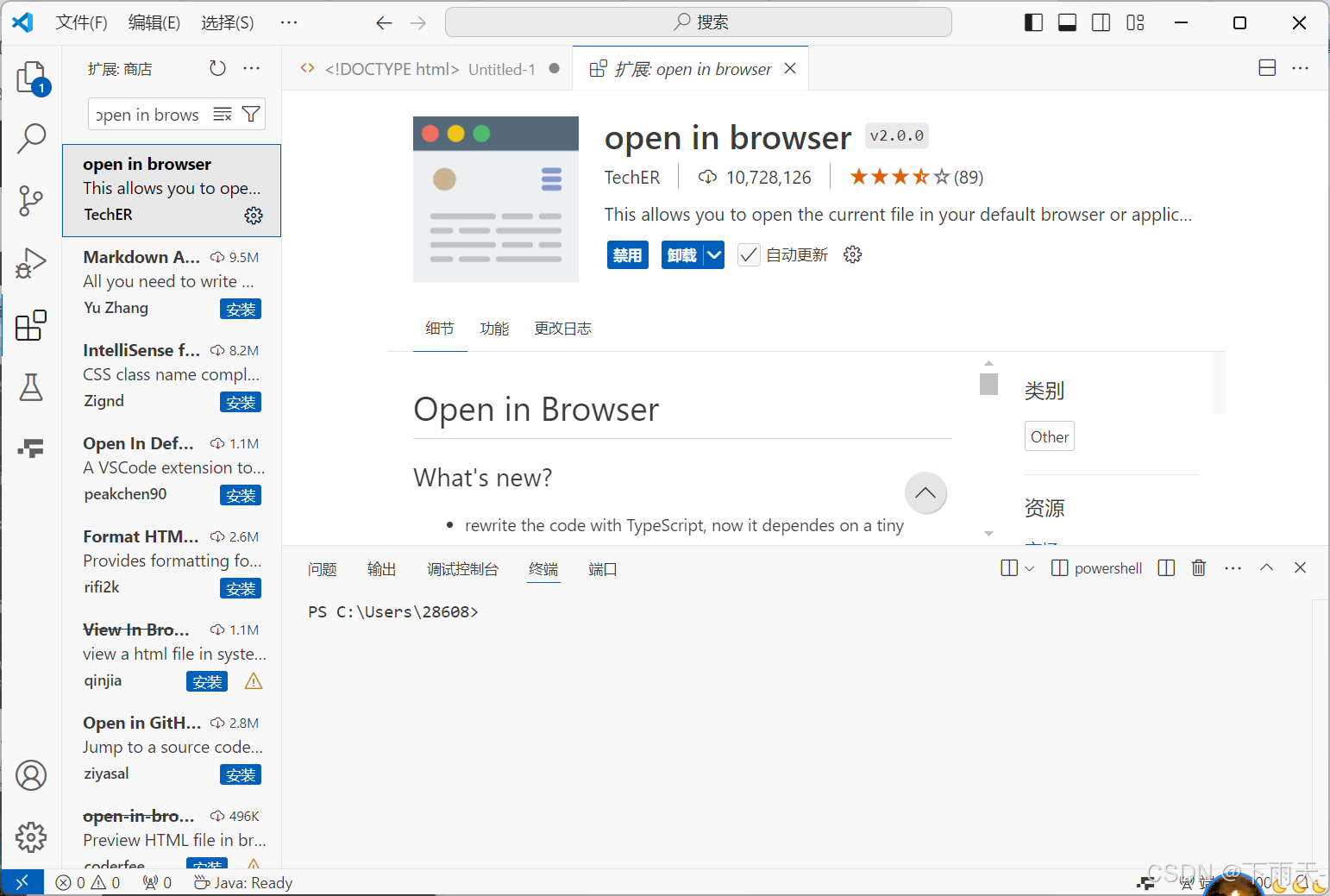Toggle bottom panel layout icon

point(1067,22)
